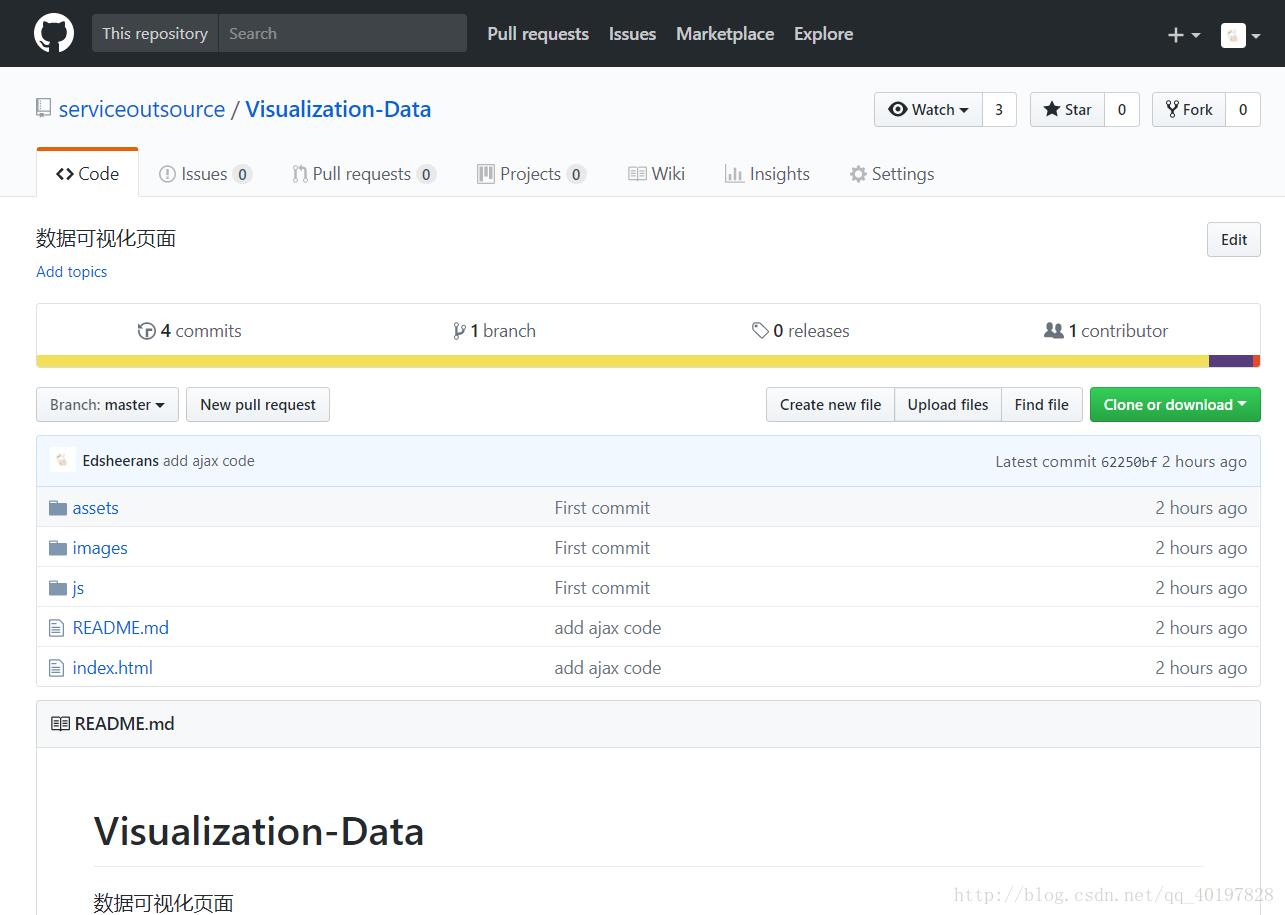
Task: Open 'First commit' message on the assets row
Action: (x=602, y=508)
